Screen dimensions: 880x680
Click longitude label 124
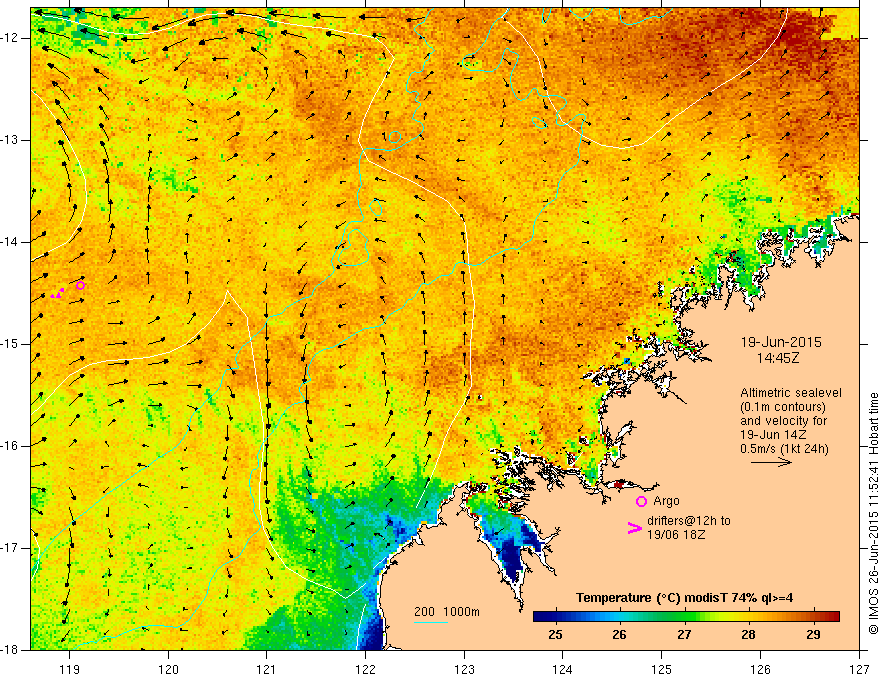click(563, 669)
